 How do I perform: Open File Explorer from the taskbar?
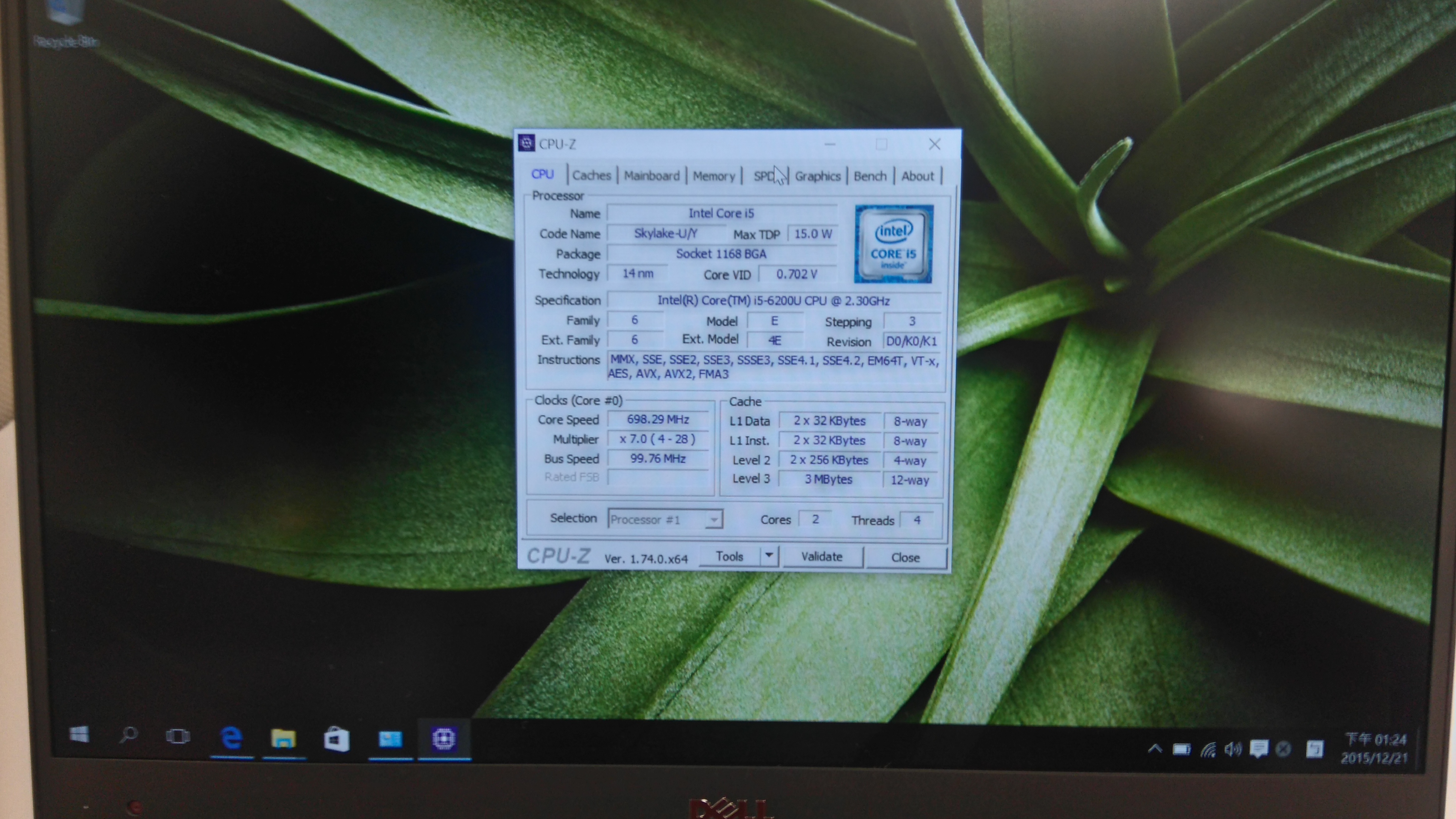(x=283, y=739)
